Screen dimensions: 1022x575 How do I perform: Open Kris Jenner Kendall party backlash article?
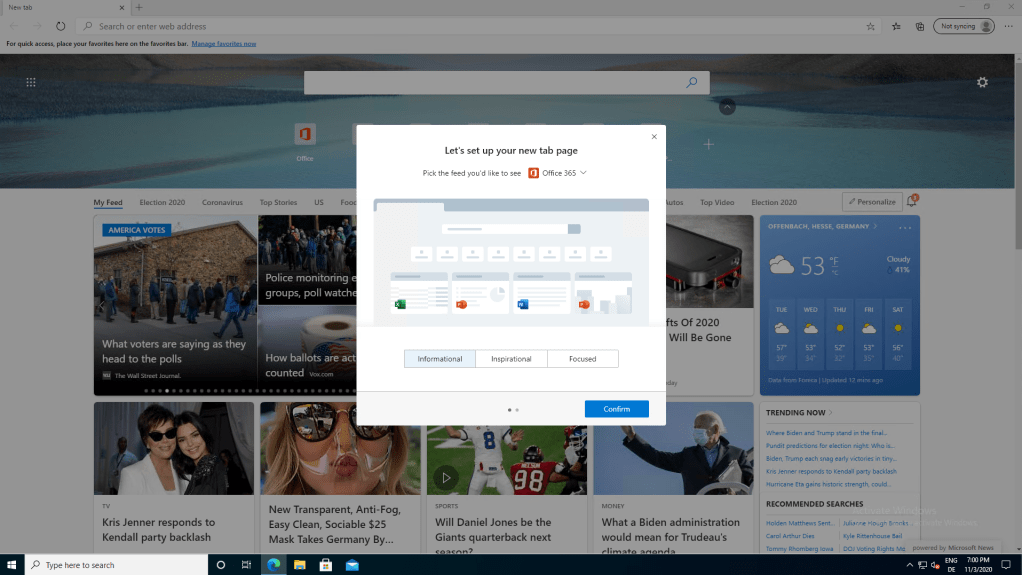click(x=158, y=529)
